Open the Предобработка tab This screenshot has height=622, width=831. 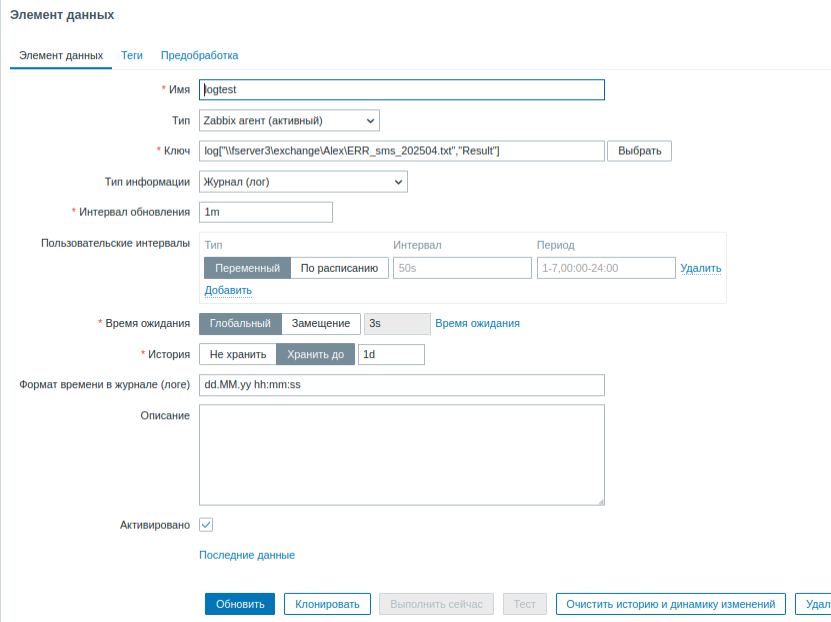(199, 55)
